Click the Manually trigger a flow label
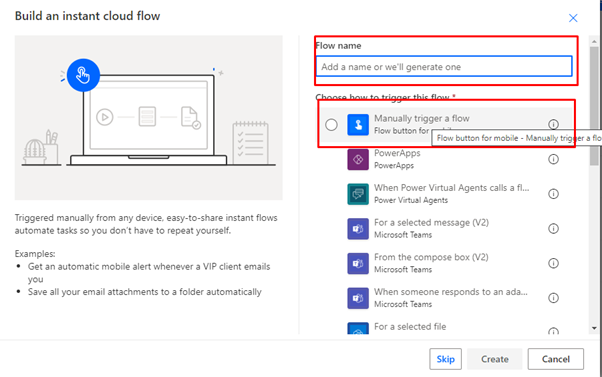602x377 pixels. tap(422, 118)
